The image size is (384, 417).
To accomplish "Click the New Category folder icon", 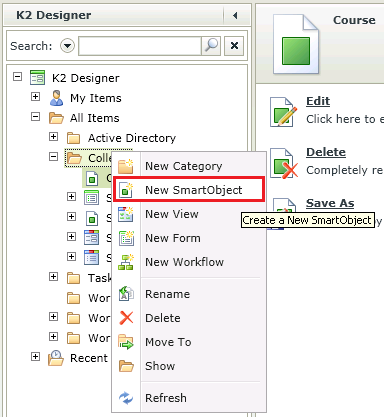I will 126,166.
